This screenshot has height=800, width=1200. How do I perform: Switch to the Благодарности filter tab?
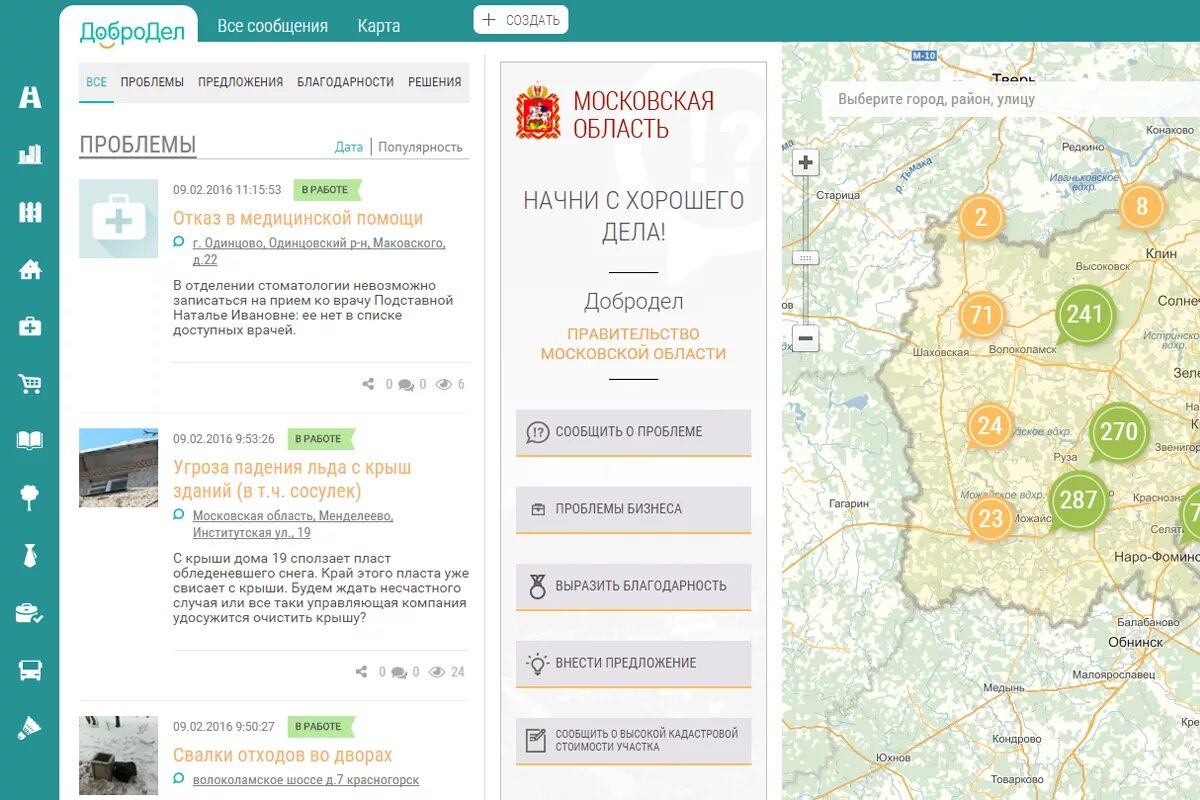coord(343,83)
